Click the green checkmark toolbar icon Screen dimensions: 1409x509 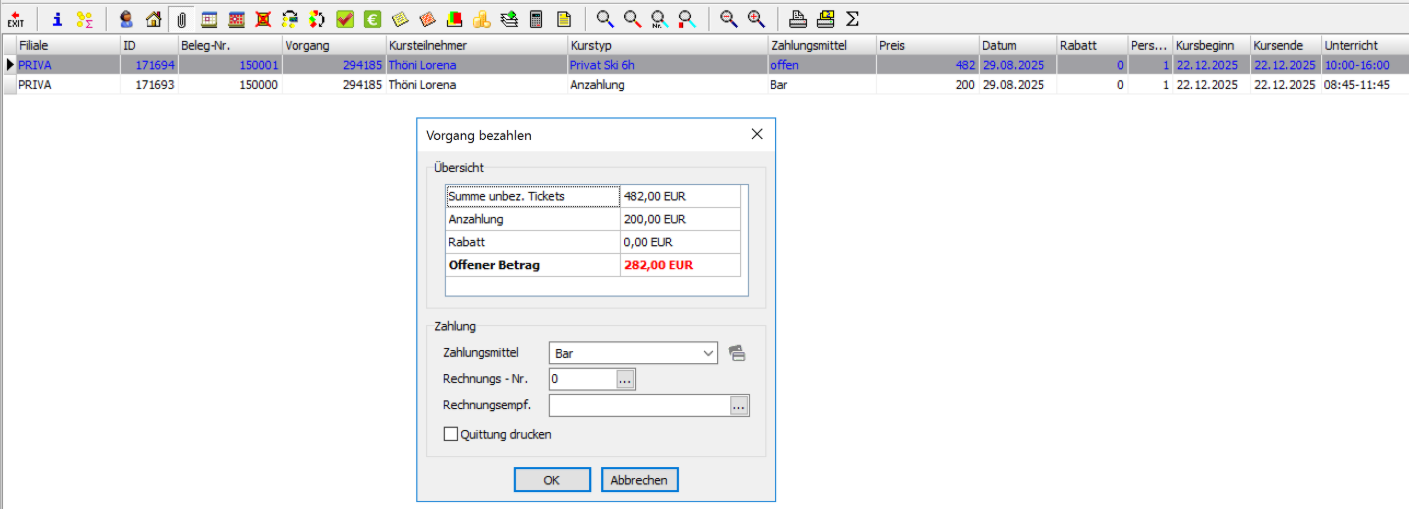[345, 19]
